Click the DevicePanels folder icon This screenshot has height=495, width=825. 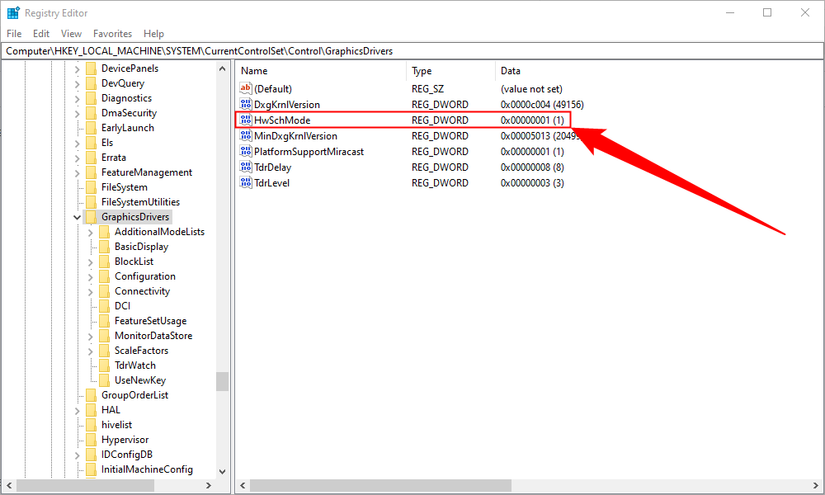(x=91, y=68)
